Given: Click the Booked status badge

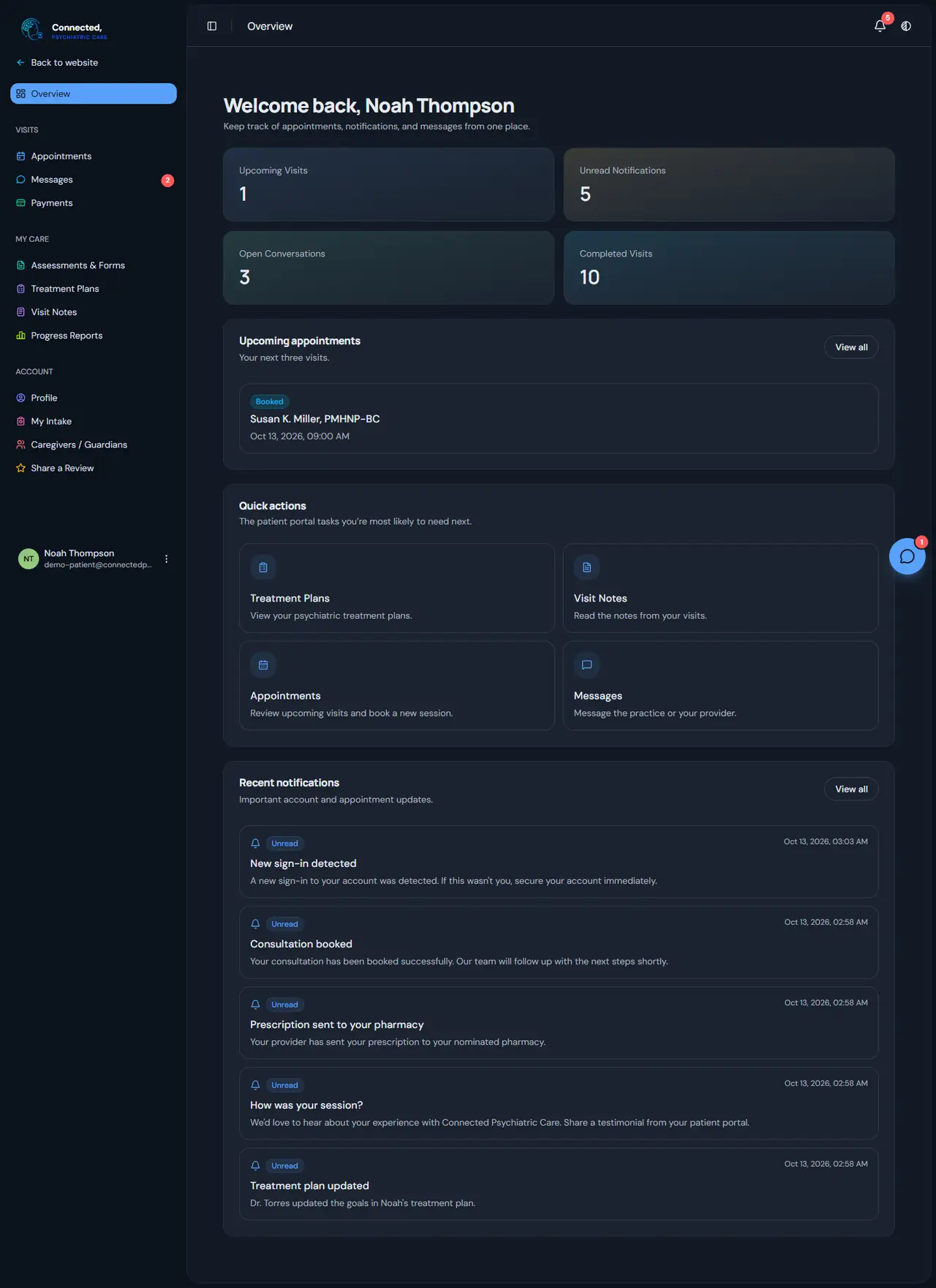Looking at the screenshot, I should [270, 401].
